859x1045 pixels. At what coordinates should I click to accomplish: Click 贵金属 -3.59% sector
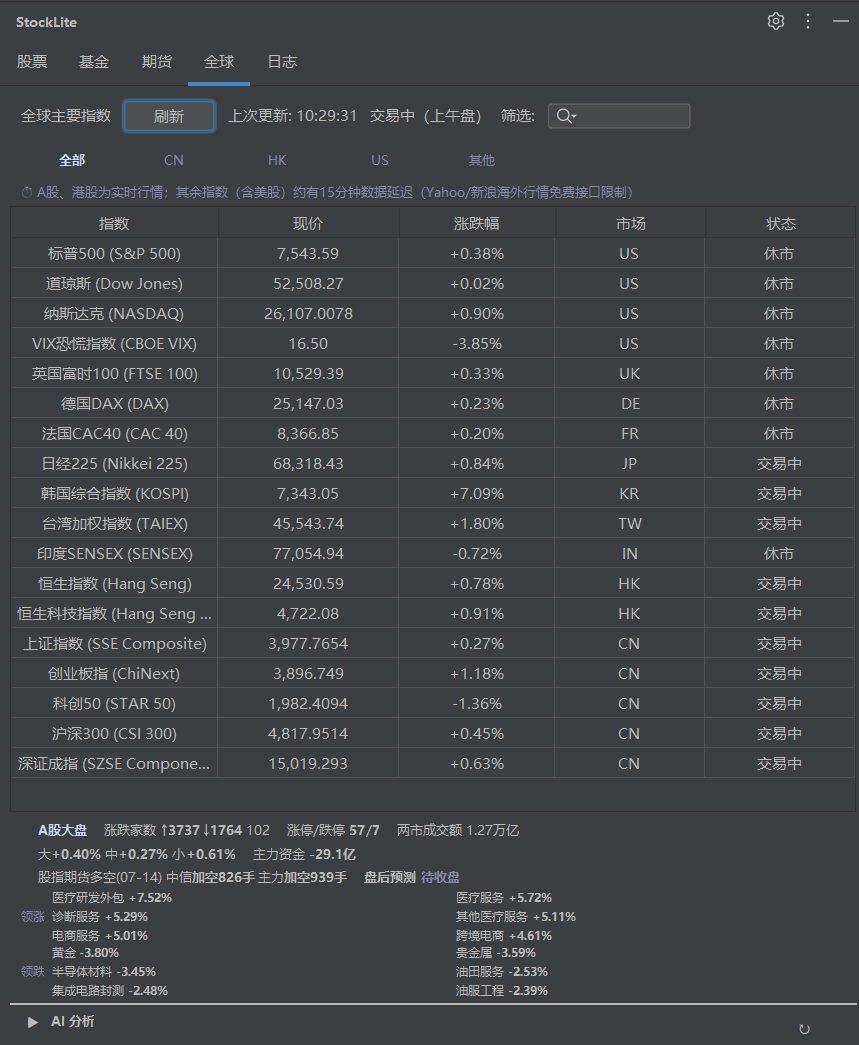point(496,953)
